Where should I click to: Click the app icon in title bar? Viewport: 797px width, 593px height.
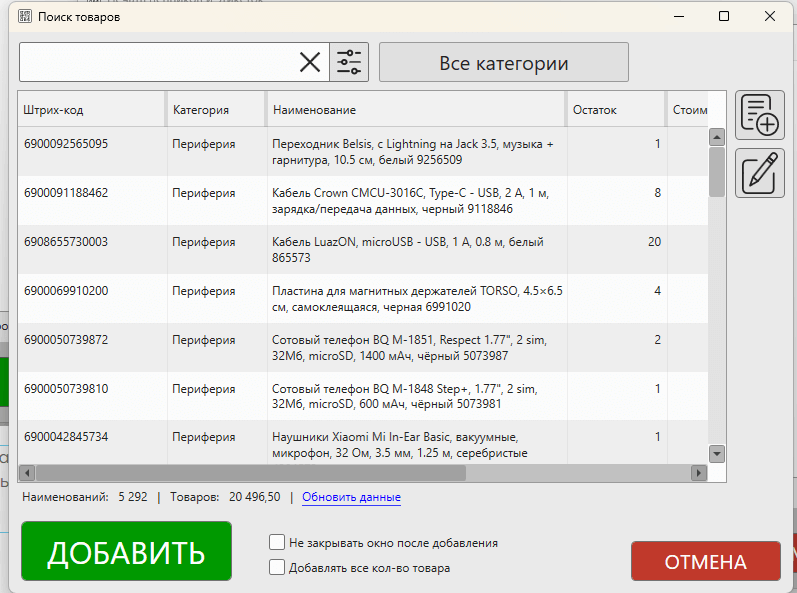pos(25,17)
